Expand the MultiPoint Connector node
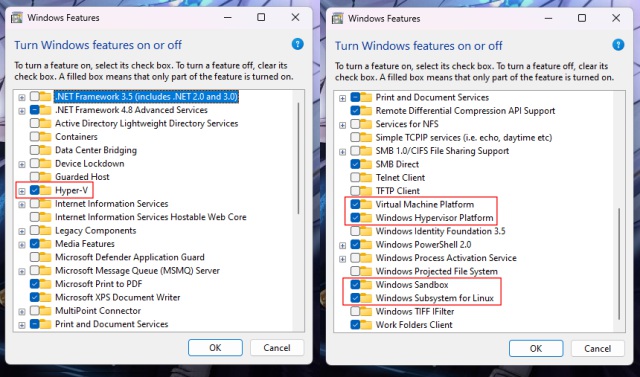The width and height of the screenshot is (640, 377). [22, 312]
